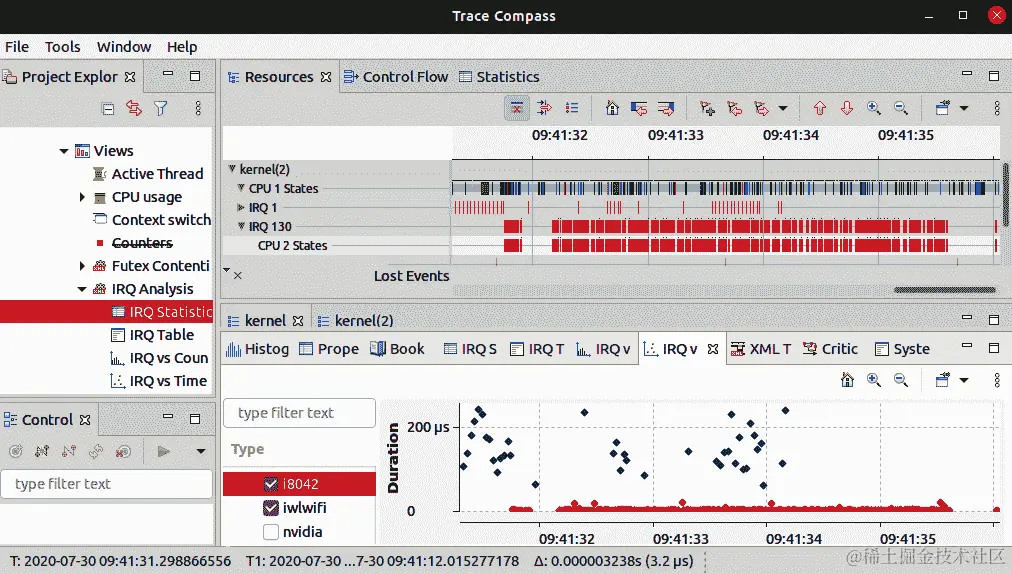Viewport: 1012px width, 573px height.
Task: Zoom in on Resources timeline
Action: [x=874, y=108]
